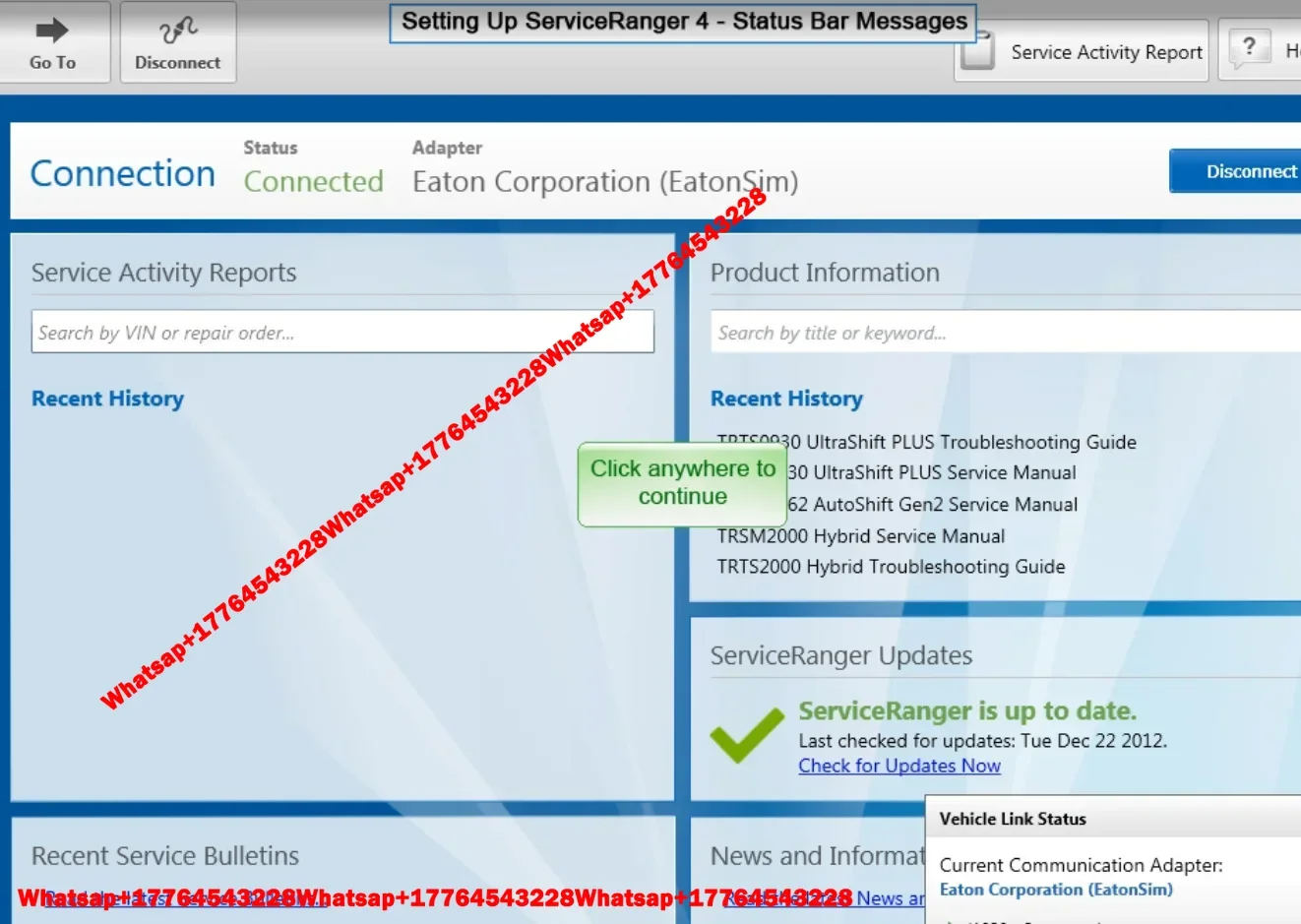This screenshot has width=1301, height=924.
Task: Click Recent History under Service Activity Reports
Action: click(107, 399)
